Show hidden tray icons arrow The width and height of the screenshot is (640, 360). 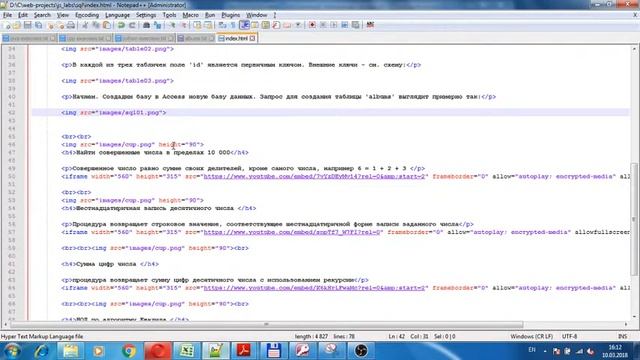[545, 351]
